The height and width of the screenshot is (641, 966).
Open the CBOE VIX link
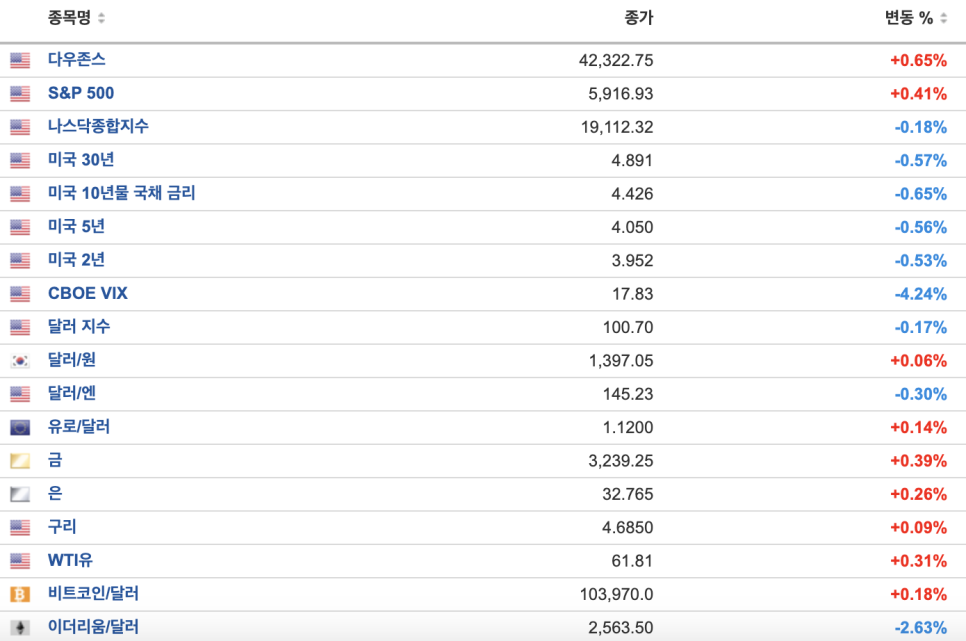pyautogui.click(x=88, y=293)
